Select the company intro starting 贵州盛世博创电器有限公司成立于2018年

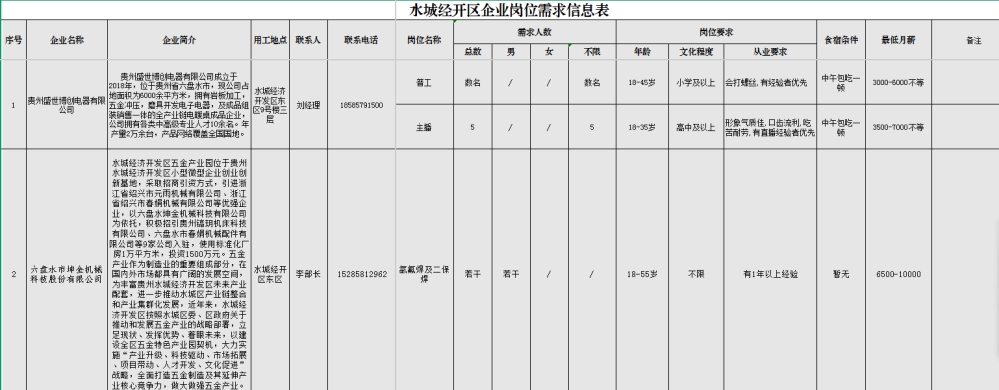tap(180, 105)
